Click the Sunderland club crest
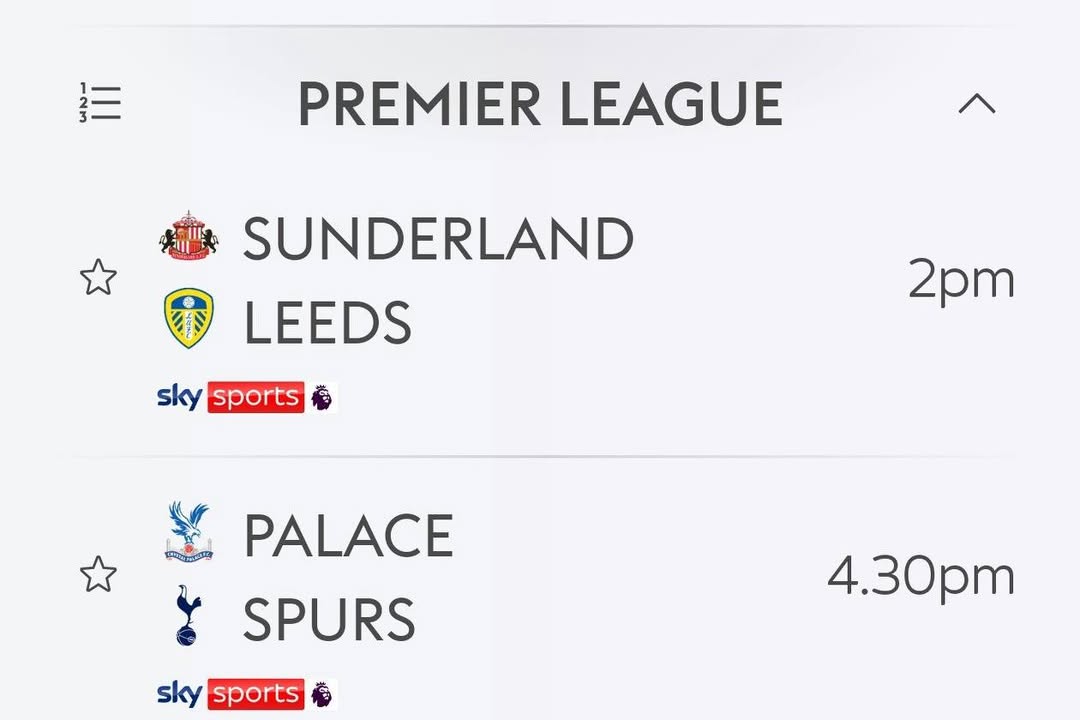 click(189, 236)
